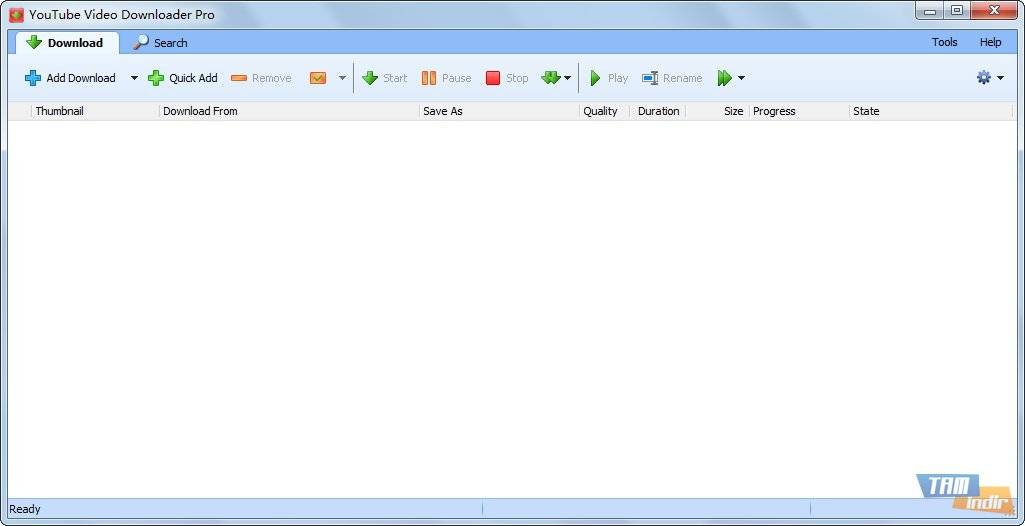Image resolution: width=1025 pixels, height=526 pixels.
Task: Click the double green down-arrow icon
Action: point(550,78)
